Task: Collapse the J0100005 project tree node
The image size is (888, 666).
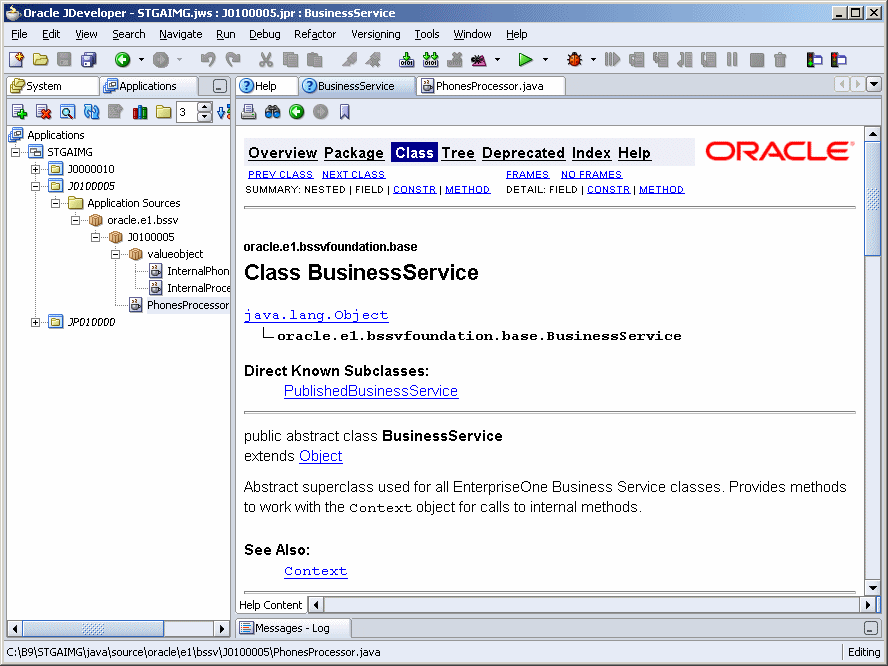Action: [x=36, y=186]
